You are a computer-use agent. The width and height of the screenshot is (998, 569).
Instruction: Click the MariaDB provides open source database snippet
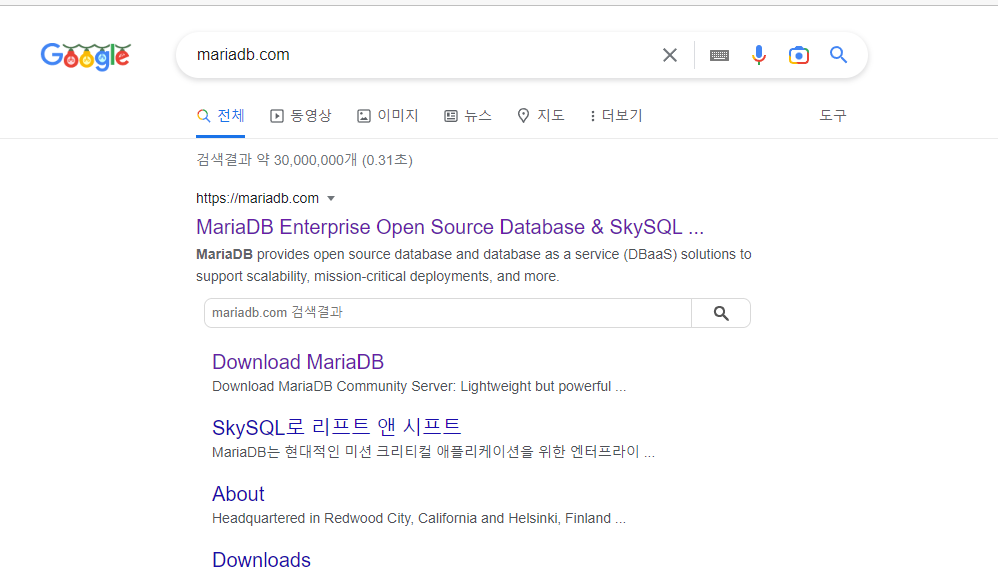[474, 265]
